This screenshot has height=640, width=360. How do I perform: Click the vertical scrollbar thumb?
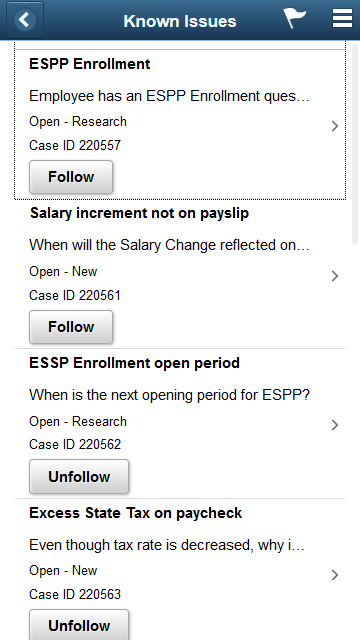click(355, 143)
